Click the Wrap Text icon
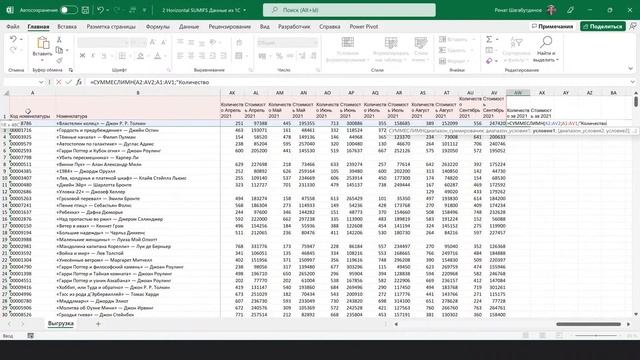The width and height of the screenshot is (640, 360). click(x=239, y=42)
